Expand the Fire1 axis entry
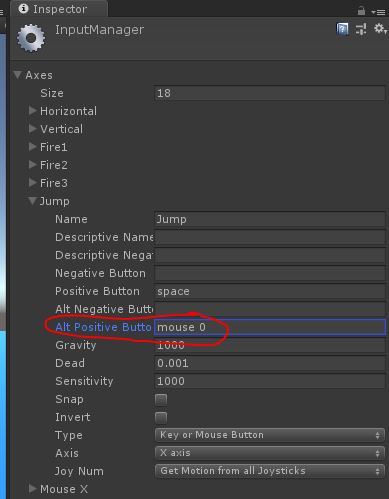The image size is (389, 499). [x=32, y=147]
